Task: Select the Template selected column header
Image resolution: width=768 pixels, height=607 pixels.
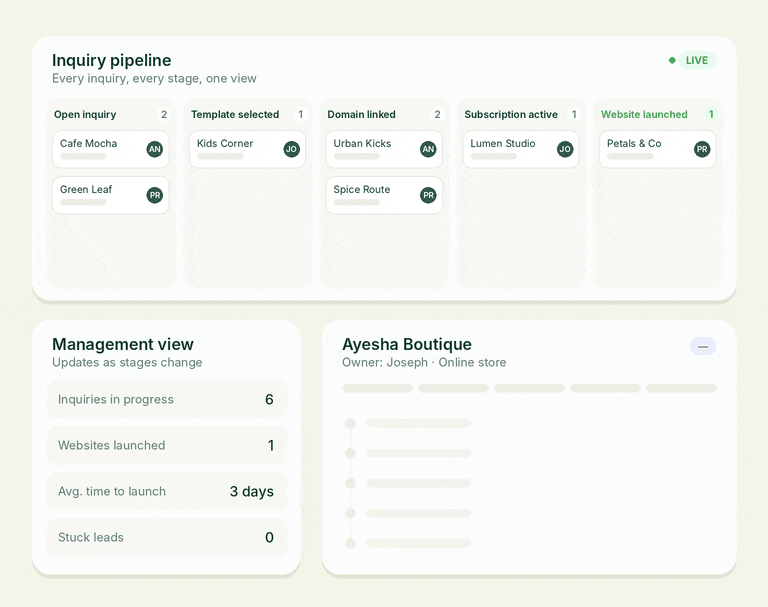Action: 235,114
